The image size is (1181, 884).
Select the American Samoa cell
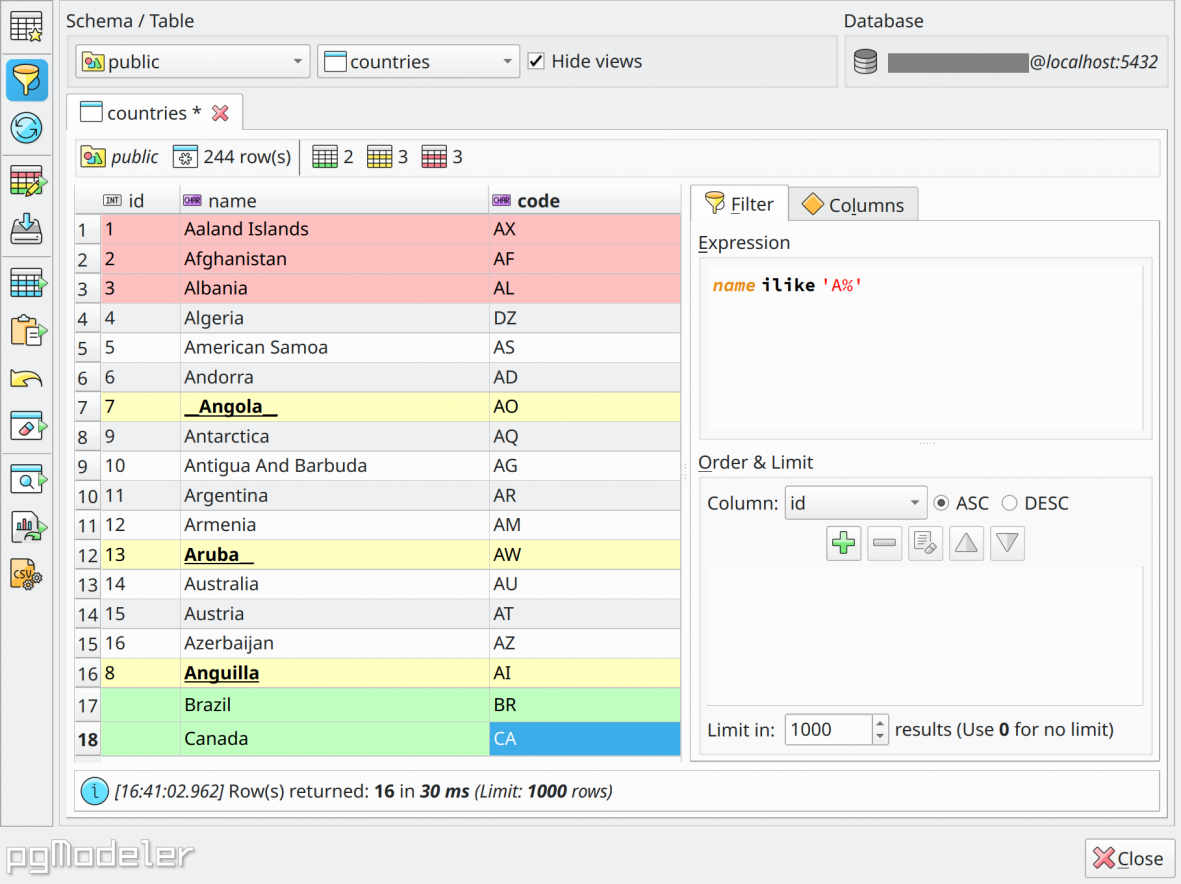(334, 347)
